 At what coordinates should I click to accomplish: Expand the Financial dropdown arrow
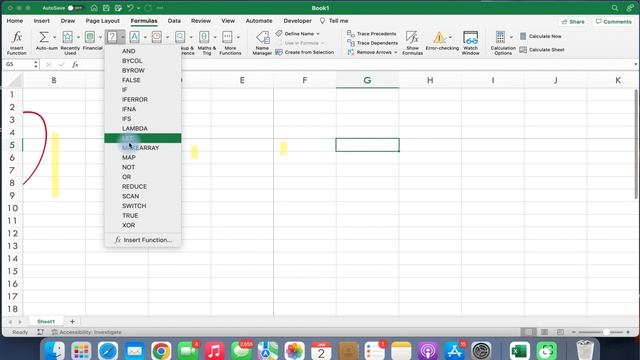100,37
